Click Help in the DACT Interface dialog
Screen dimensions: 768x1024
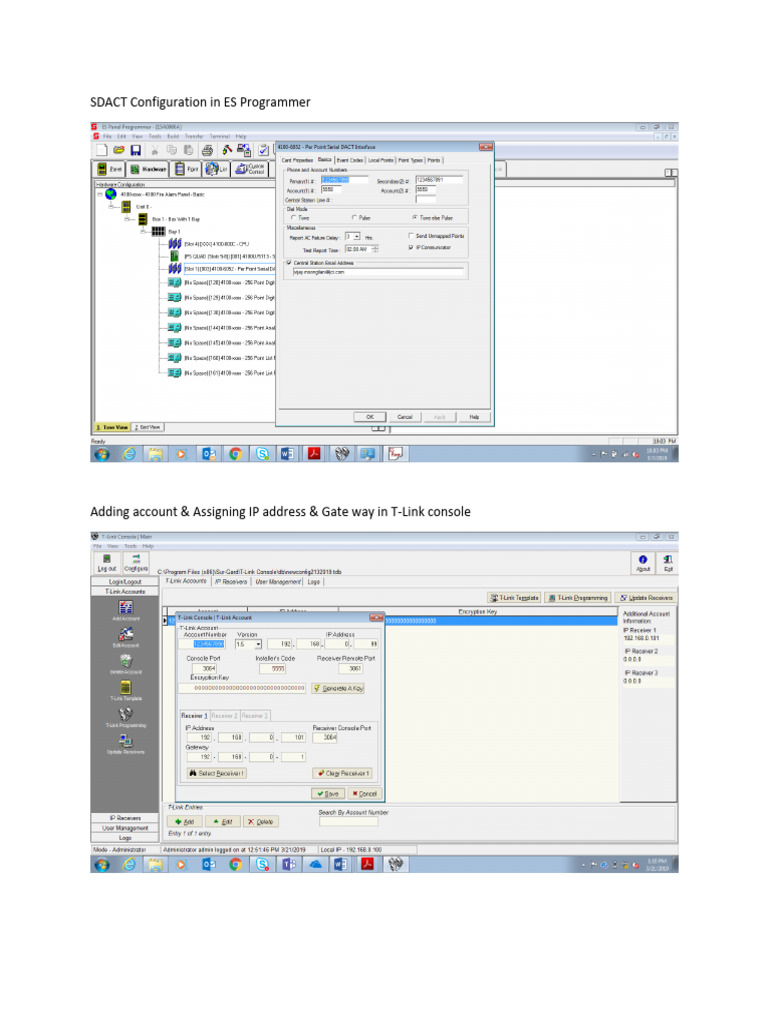click(474, 417)
